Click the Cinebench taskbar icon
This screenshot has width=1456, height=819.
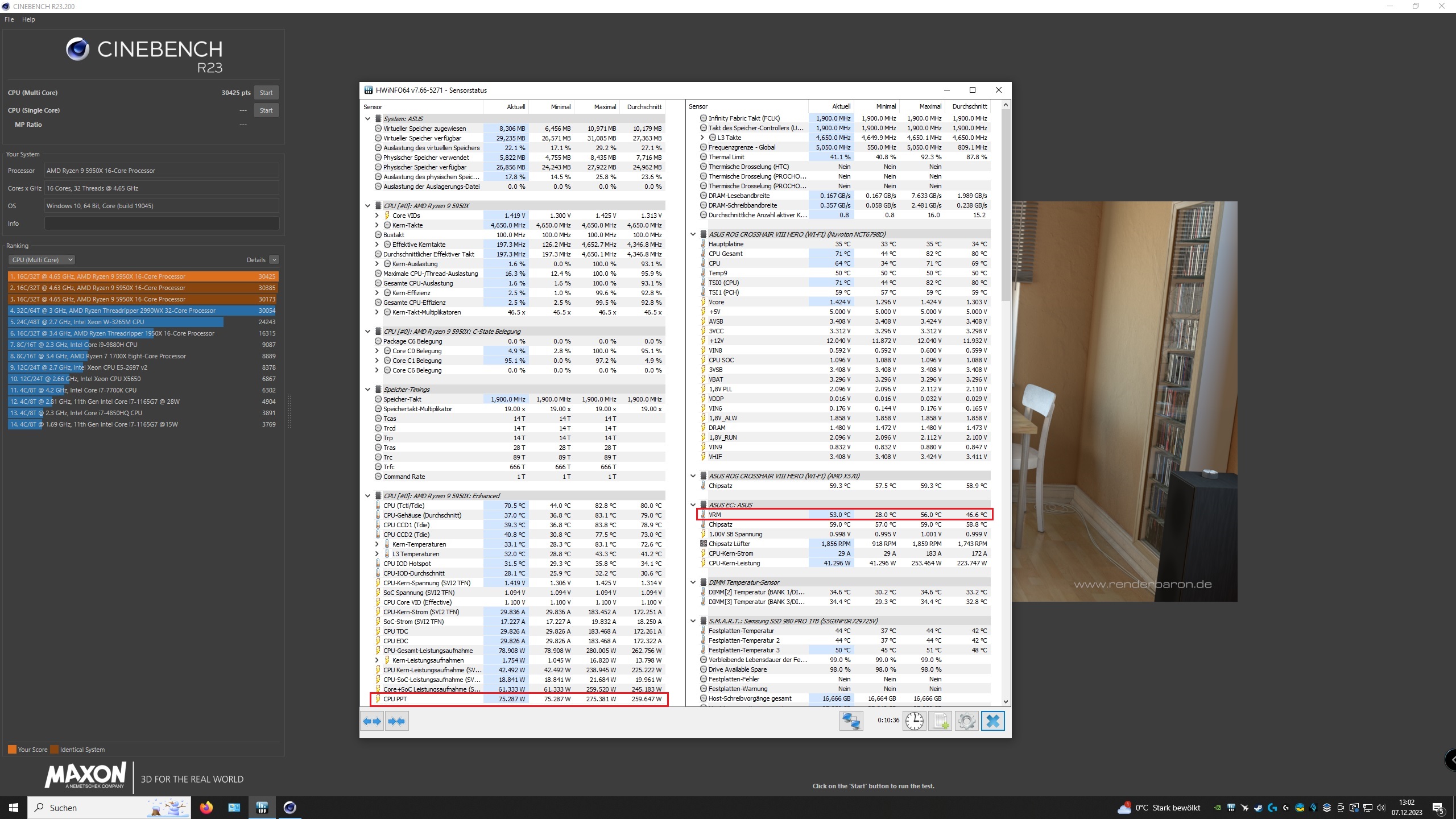tap(289, 808)
